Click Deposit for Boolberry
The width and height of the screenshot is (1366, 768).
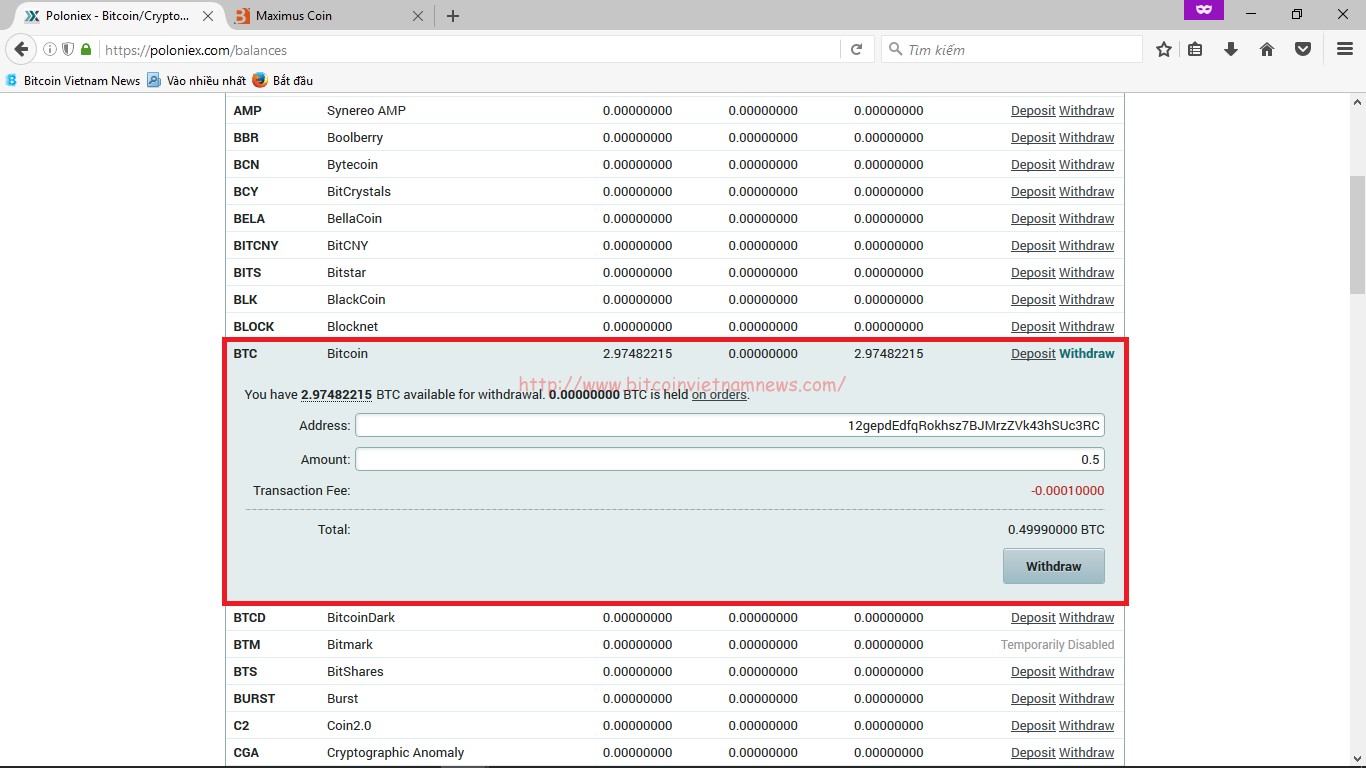[x=1033, y=137]
